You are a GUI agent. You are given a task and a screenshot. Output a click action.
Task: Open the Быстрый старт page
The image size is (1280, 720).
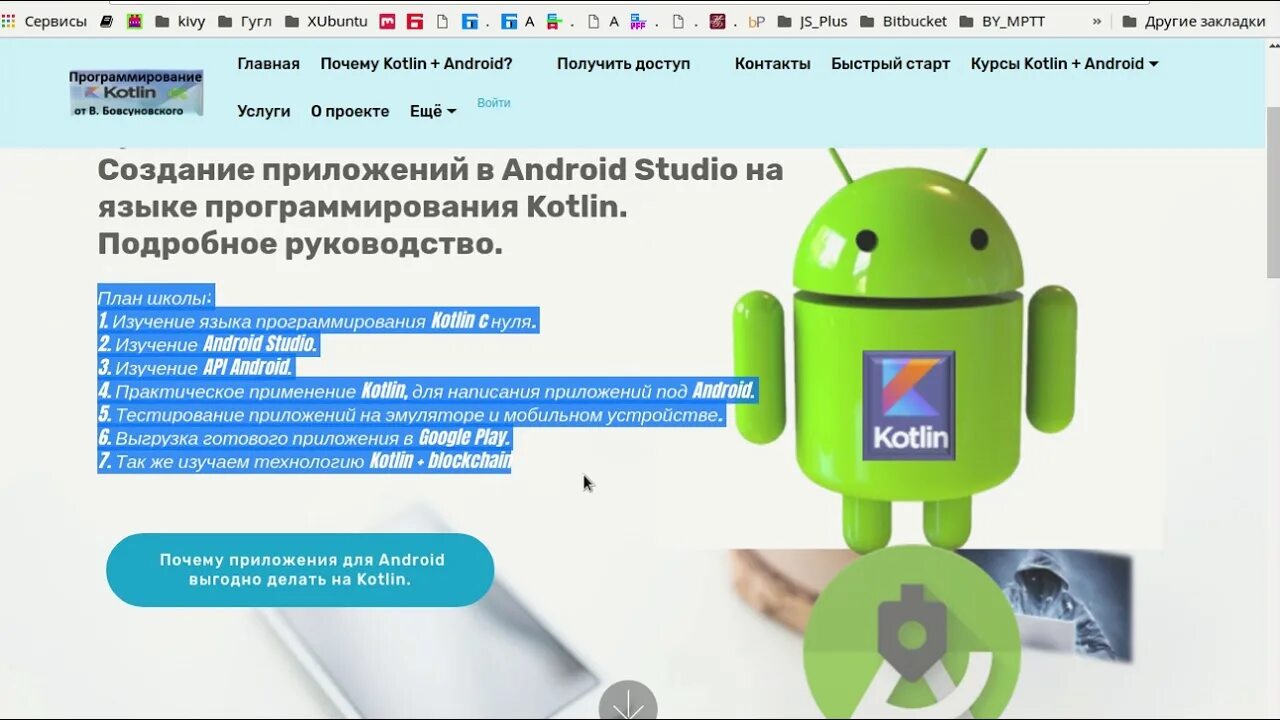(890, 63)
